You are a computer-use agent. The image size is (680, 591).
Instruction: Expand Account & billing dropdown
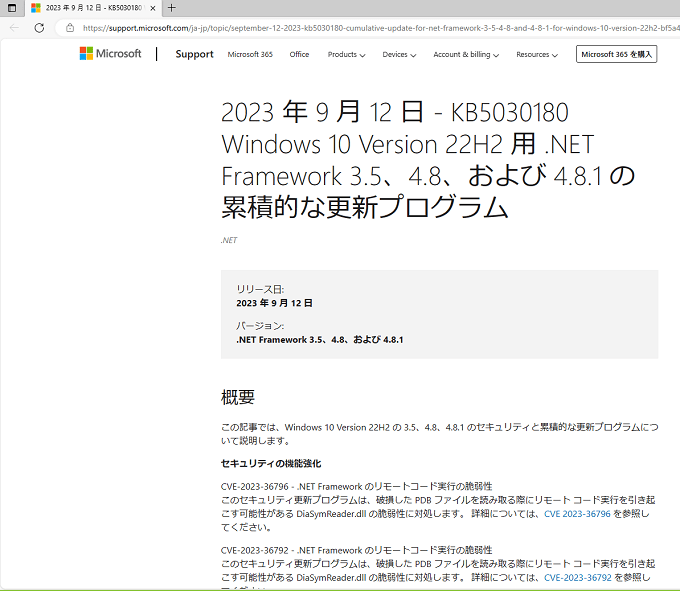(x=466, y=55)
